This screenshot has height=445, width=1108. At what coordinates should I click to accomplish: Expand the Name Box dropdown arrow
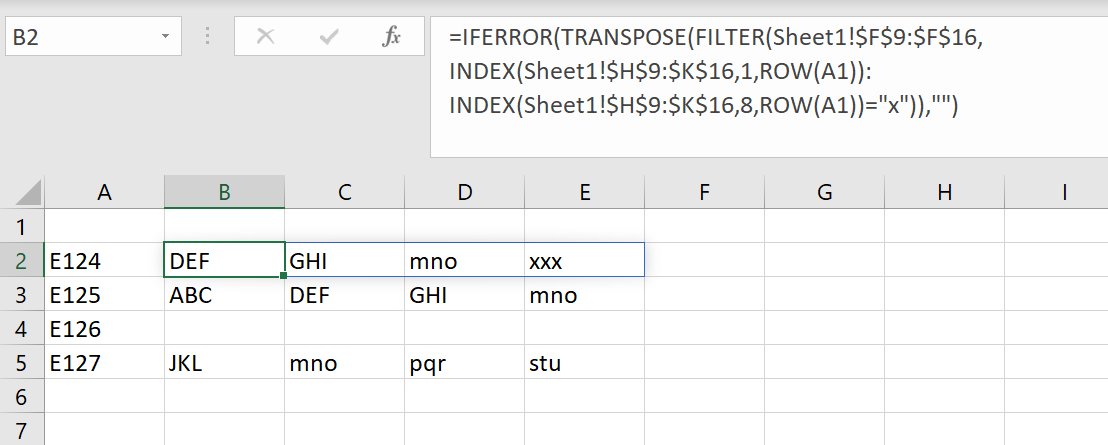[165, 37]
